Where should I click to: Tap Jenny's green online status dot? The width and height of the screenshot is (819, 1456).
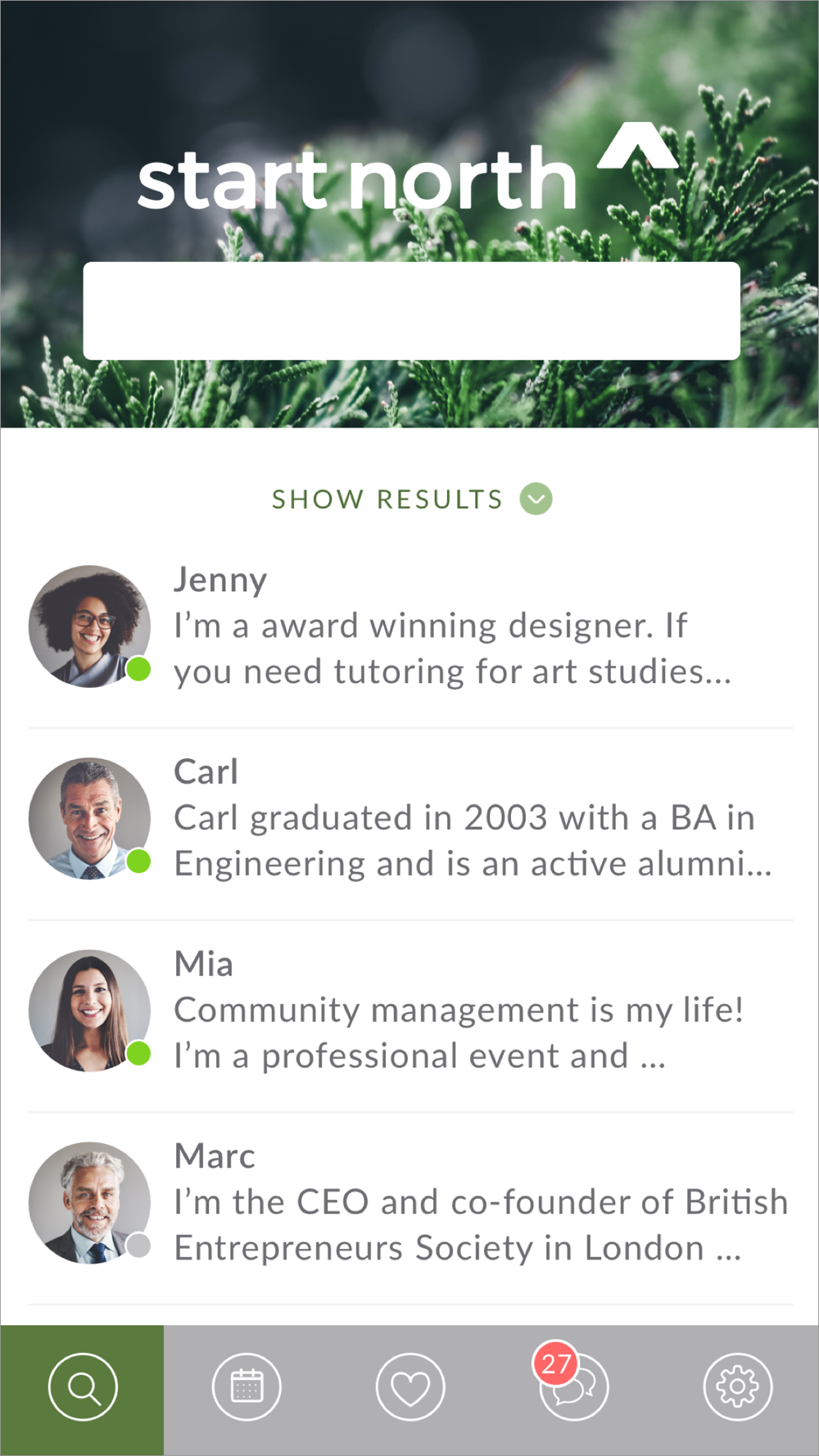[139, 669]
